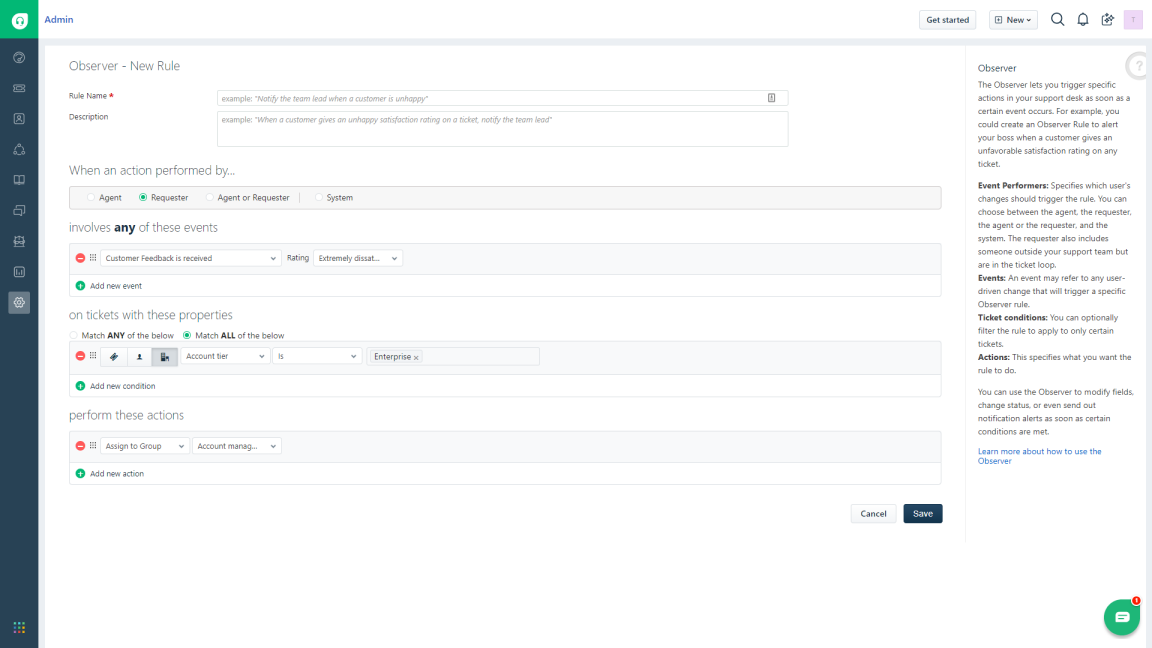The image size is (1152, 648).
Task: Save the Observer rule
Action: pos(922,513)
